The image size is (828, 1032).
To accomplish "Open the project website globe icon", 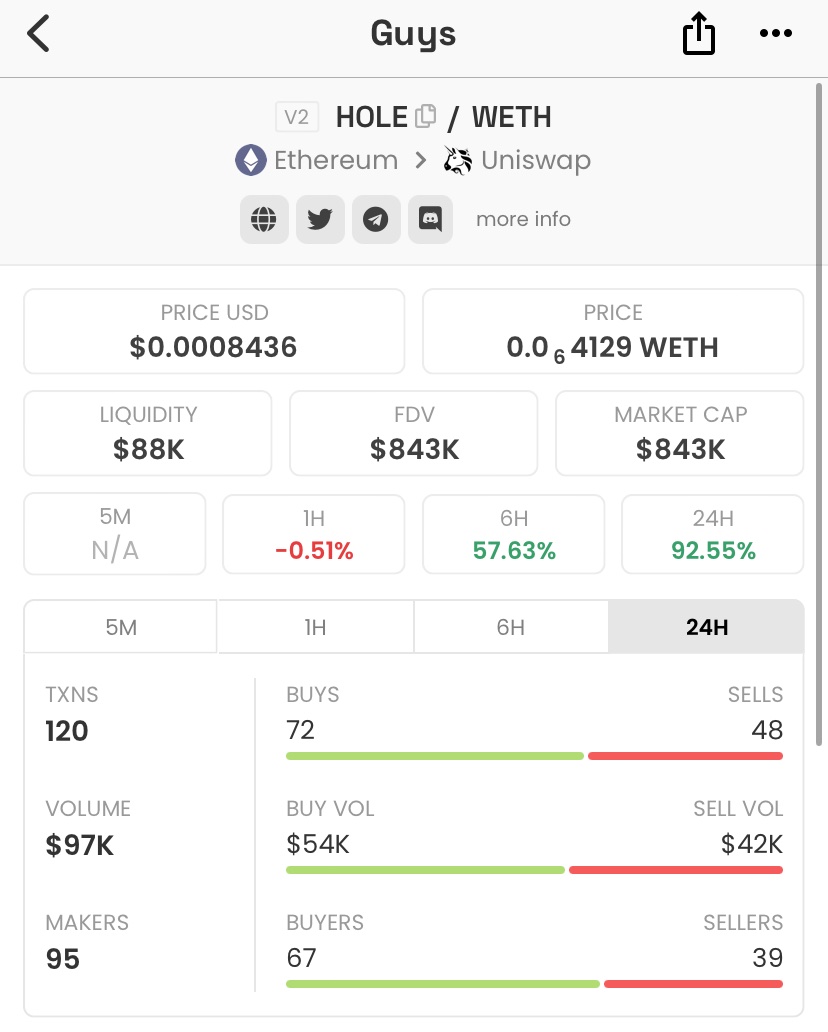I will [264, 219].
